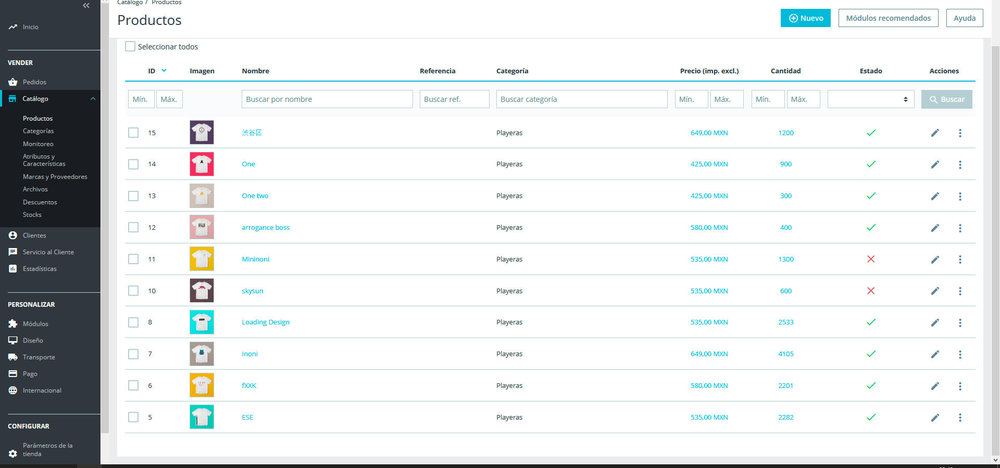This screenshot has height=468, width=1000.
Task: Toggle the Mininoni status red cross
Action: [871, 259]
